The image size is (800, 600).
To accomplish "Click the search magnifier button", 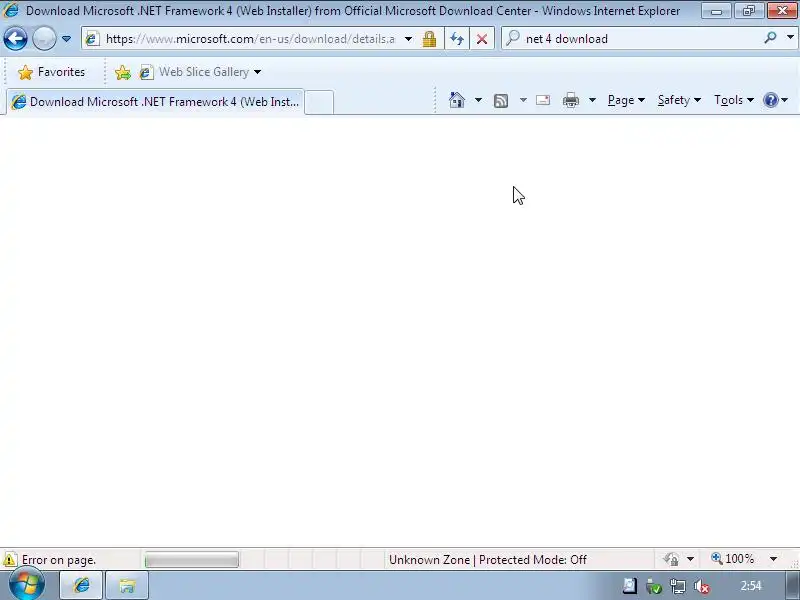I will point(770,38).
